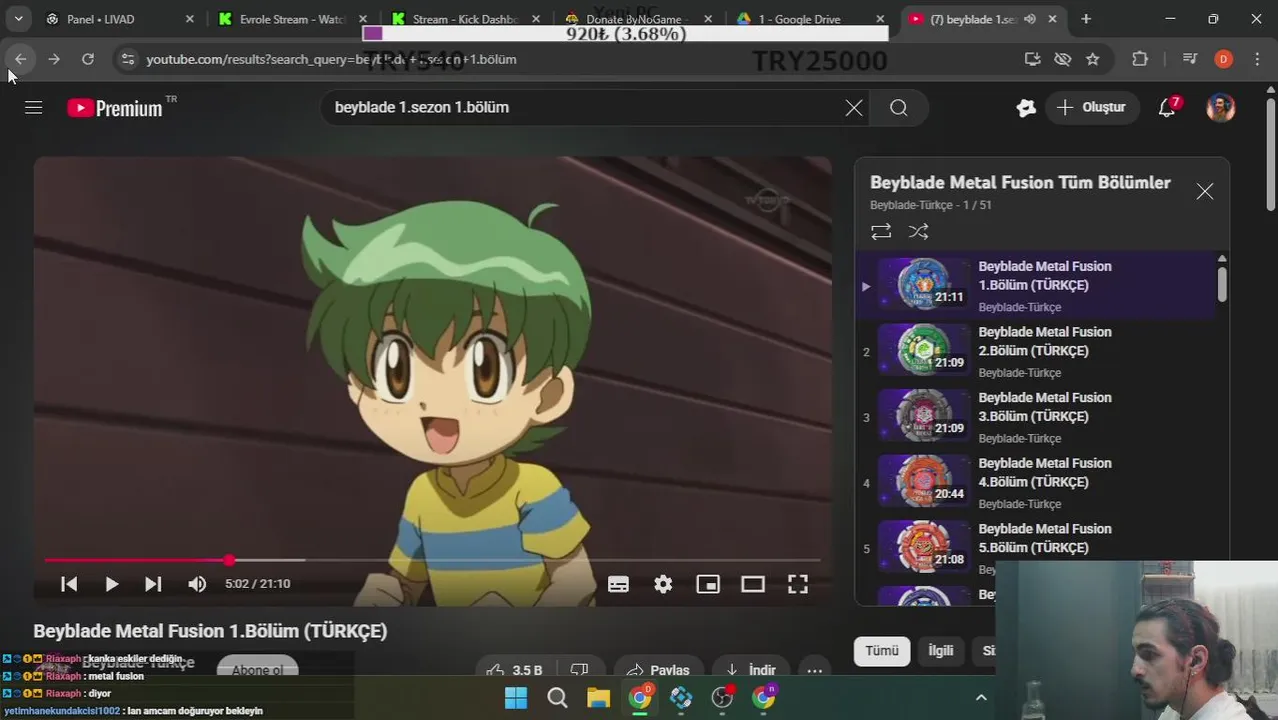Open the site information icon in address bar

(x=127, y=59)
